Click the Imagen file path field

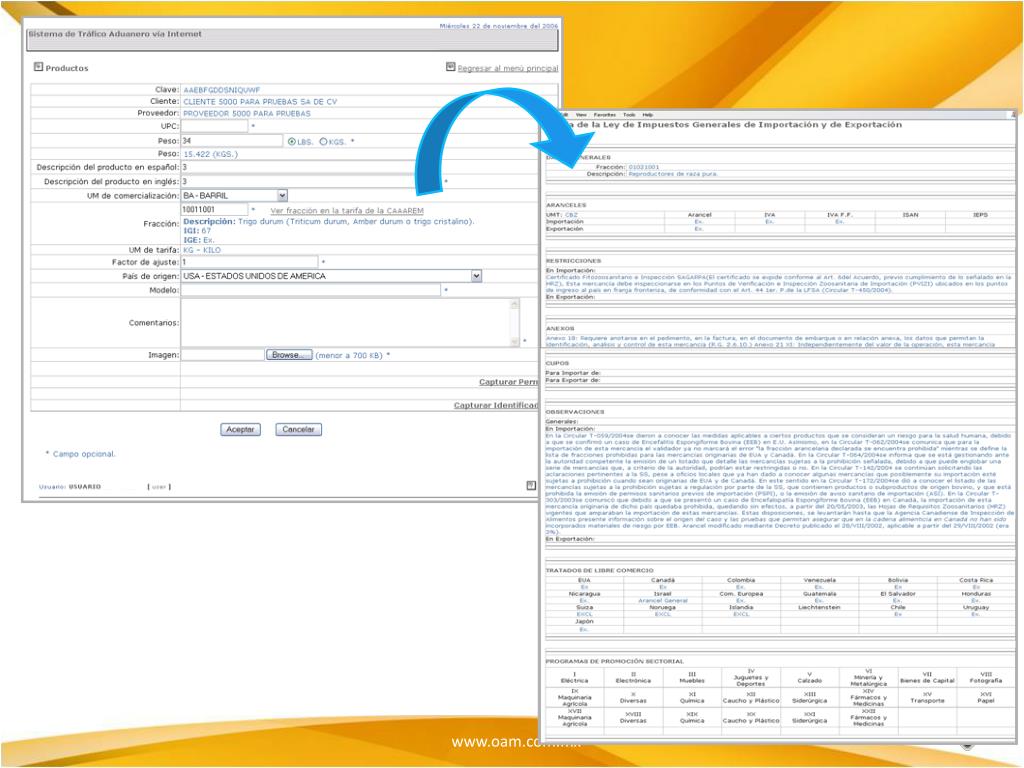(222, 355)
